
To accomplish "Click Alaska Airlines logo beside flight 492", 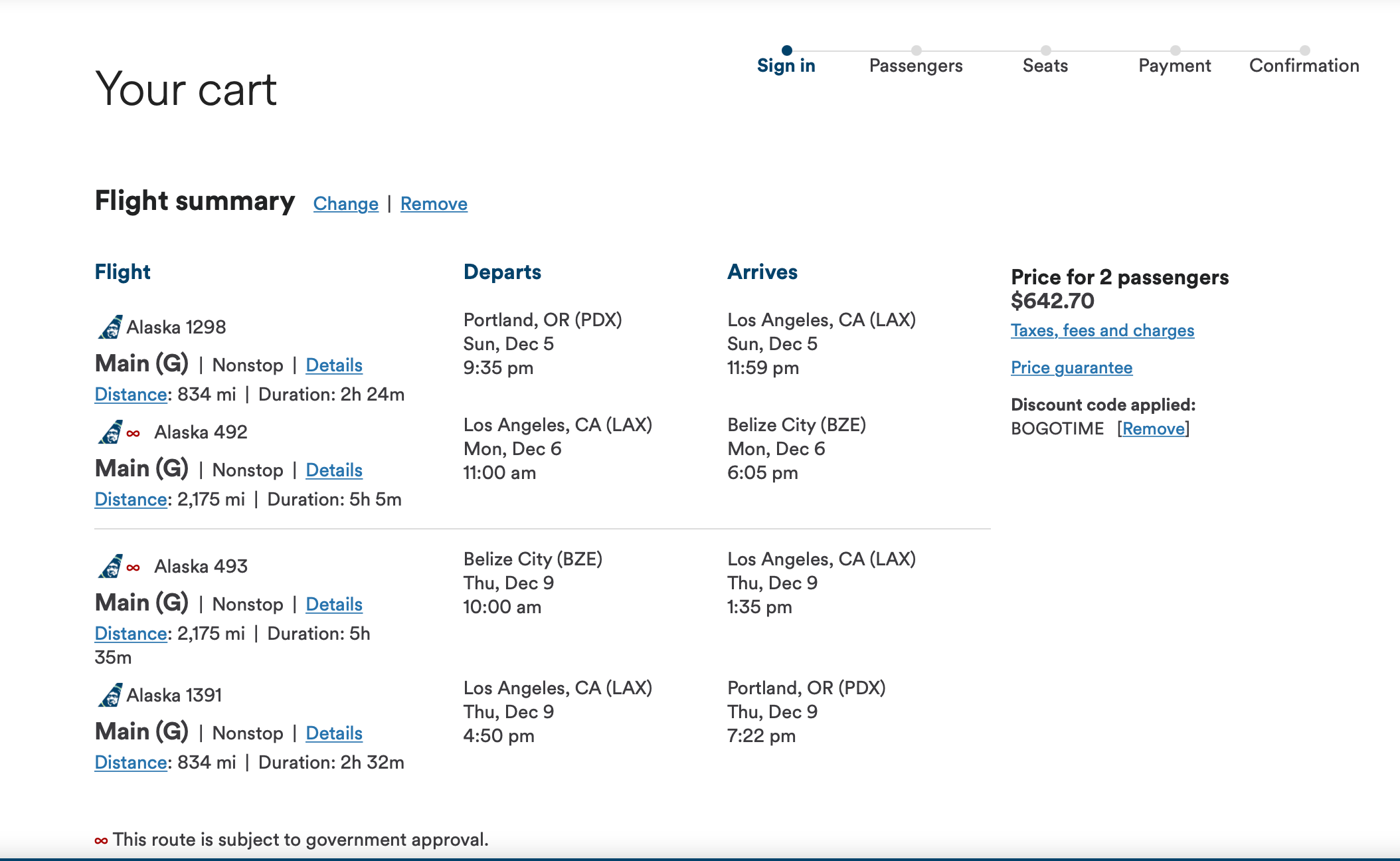I will click(x=110, y=432).
